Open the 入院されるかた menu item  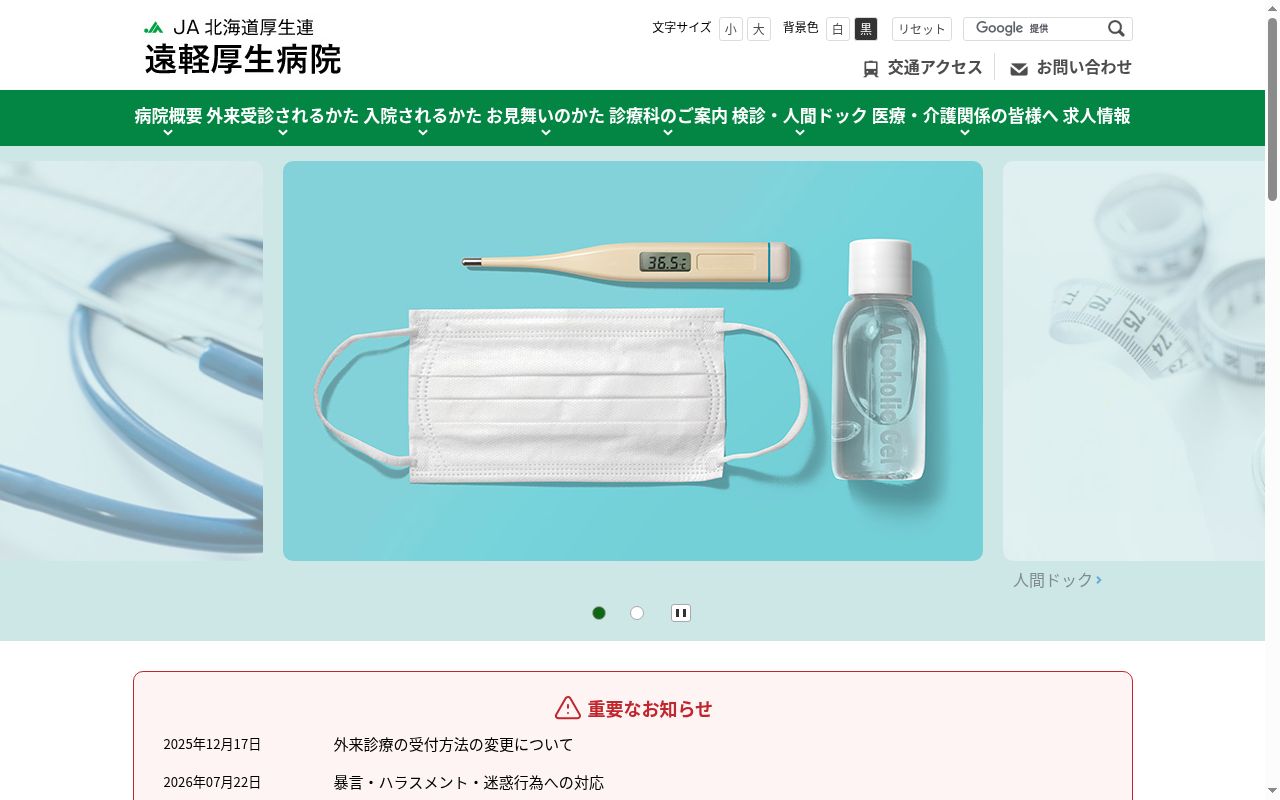(x=423, y=116)
